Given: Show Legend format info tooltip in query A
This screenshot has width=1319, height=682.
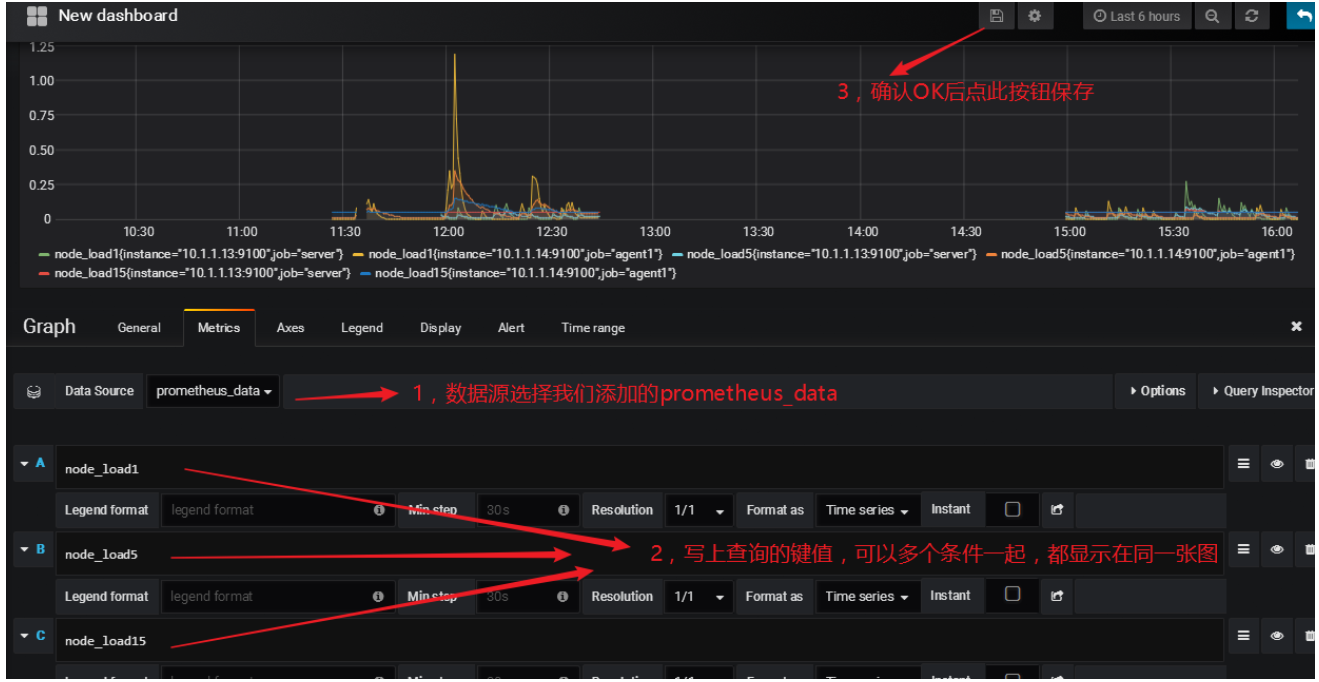Looking at the screenshot, I should (x=379, y=510).
